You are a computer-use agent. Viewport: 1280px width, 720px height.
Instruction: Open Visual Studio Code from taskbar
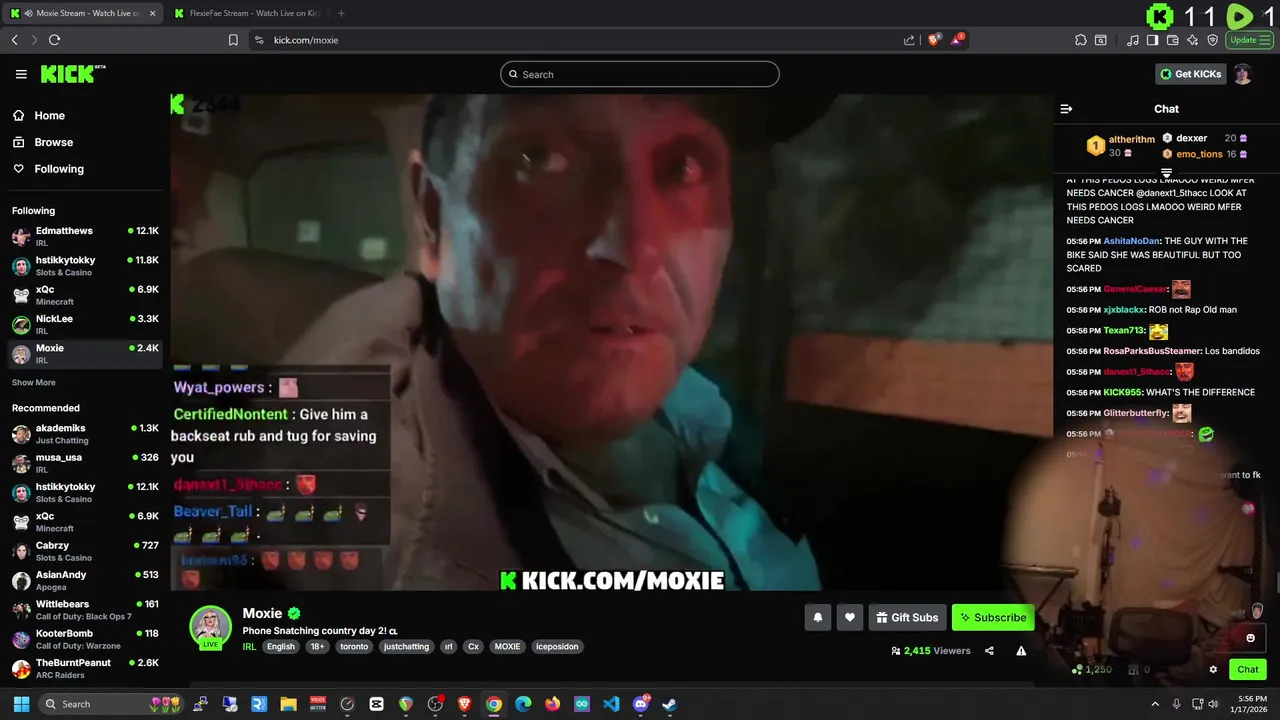pyautogui.click(x=611, y=704)
